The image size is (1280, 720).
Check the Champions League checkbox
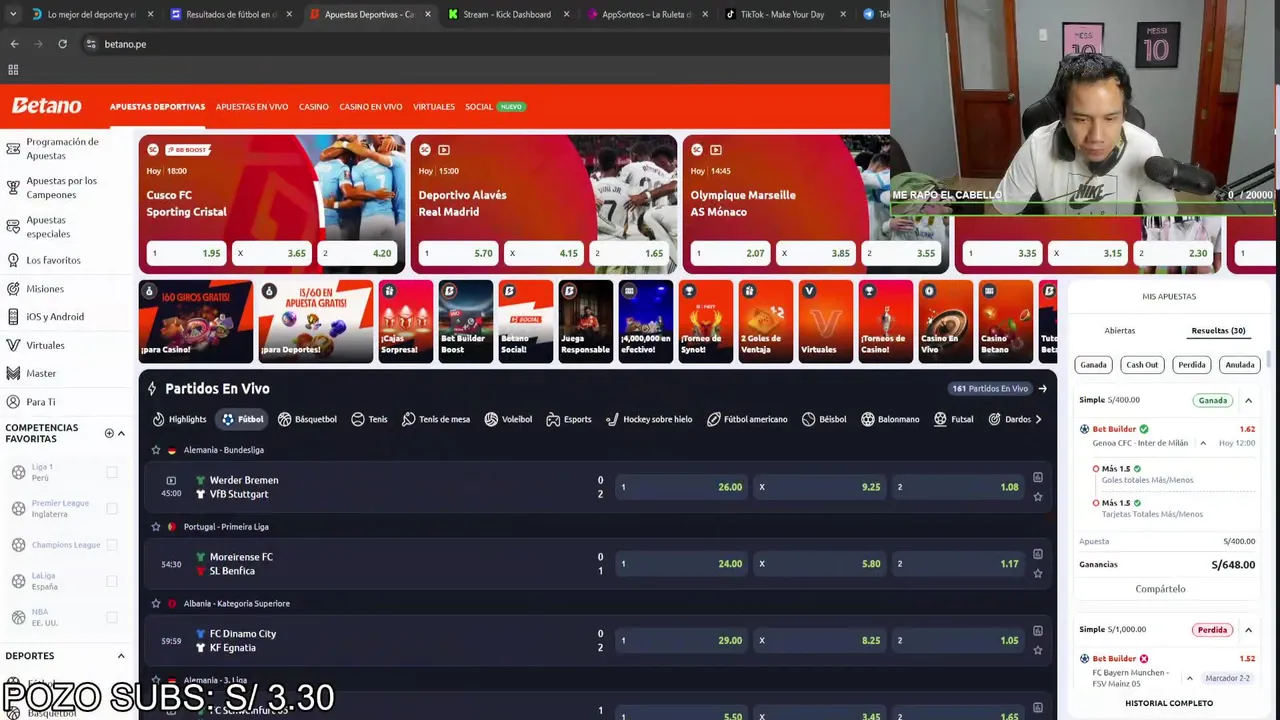(112, 545)
